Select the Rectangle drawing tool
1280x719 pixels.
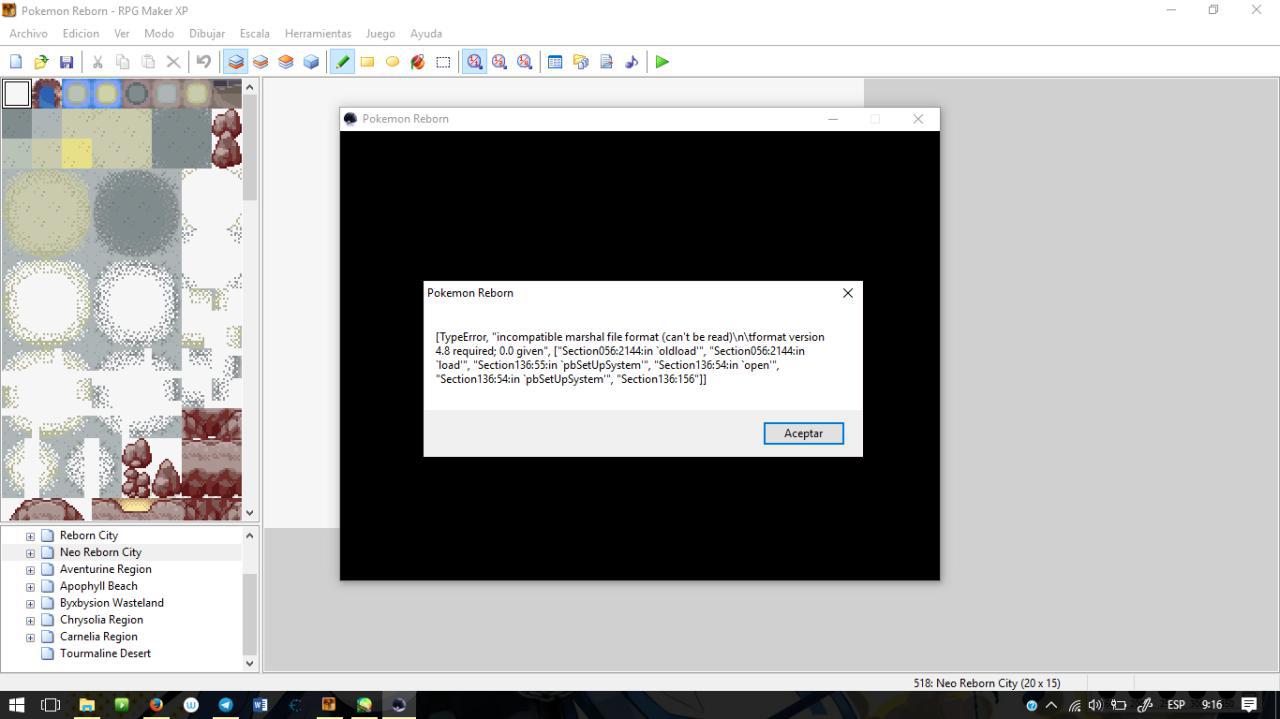click(x=367, y=62)
